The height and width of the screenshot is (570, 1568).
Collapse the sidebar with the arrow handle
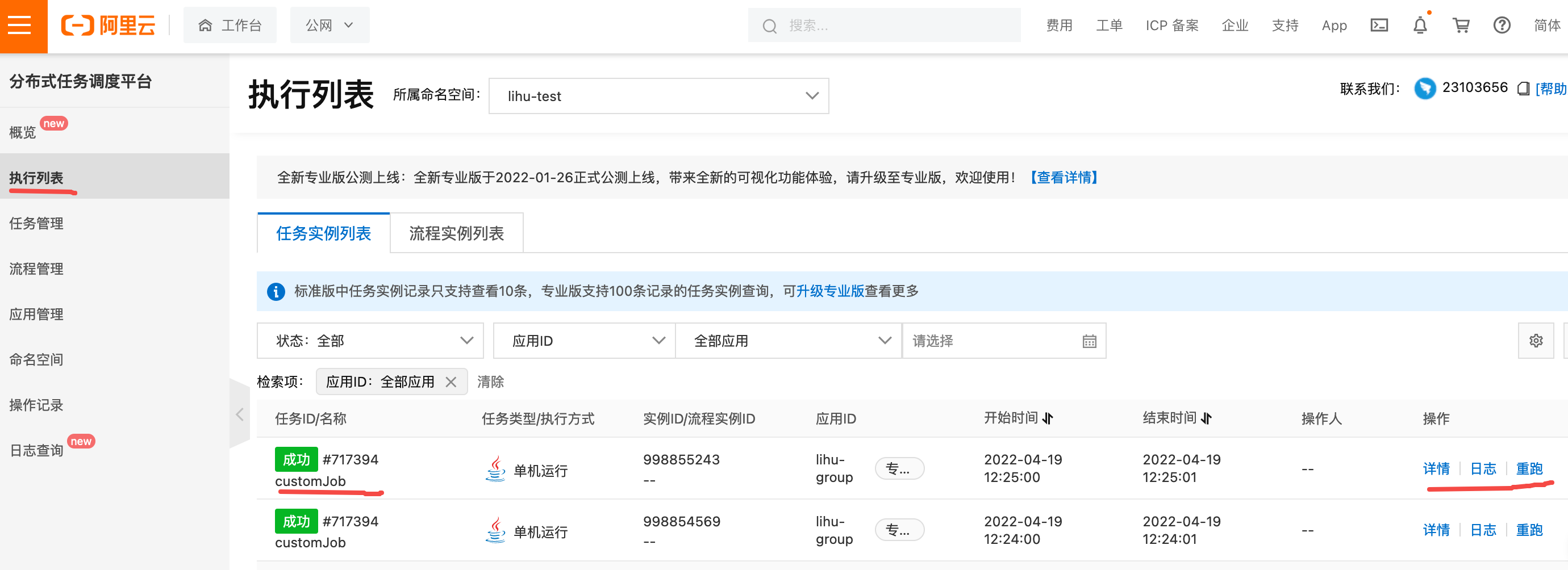coord(240,414)
